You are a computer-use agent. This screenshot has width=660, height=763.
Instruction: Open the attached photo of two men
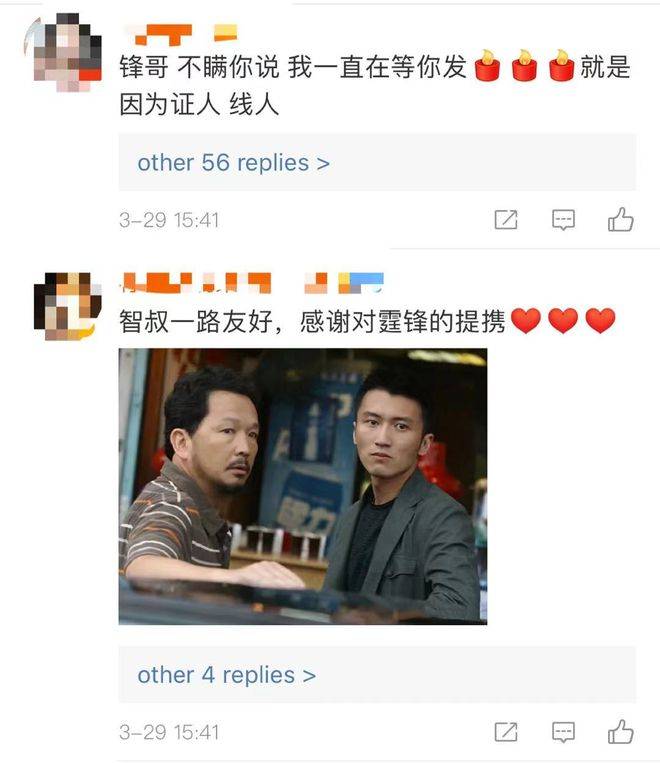point(303,486)
